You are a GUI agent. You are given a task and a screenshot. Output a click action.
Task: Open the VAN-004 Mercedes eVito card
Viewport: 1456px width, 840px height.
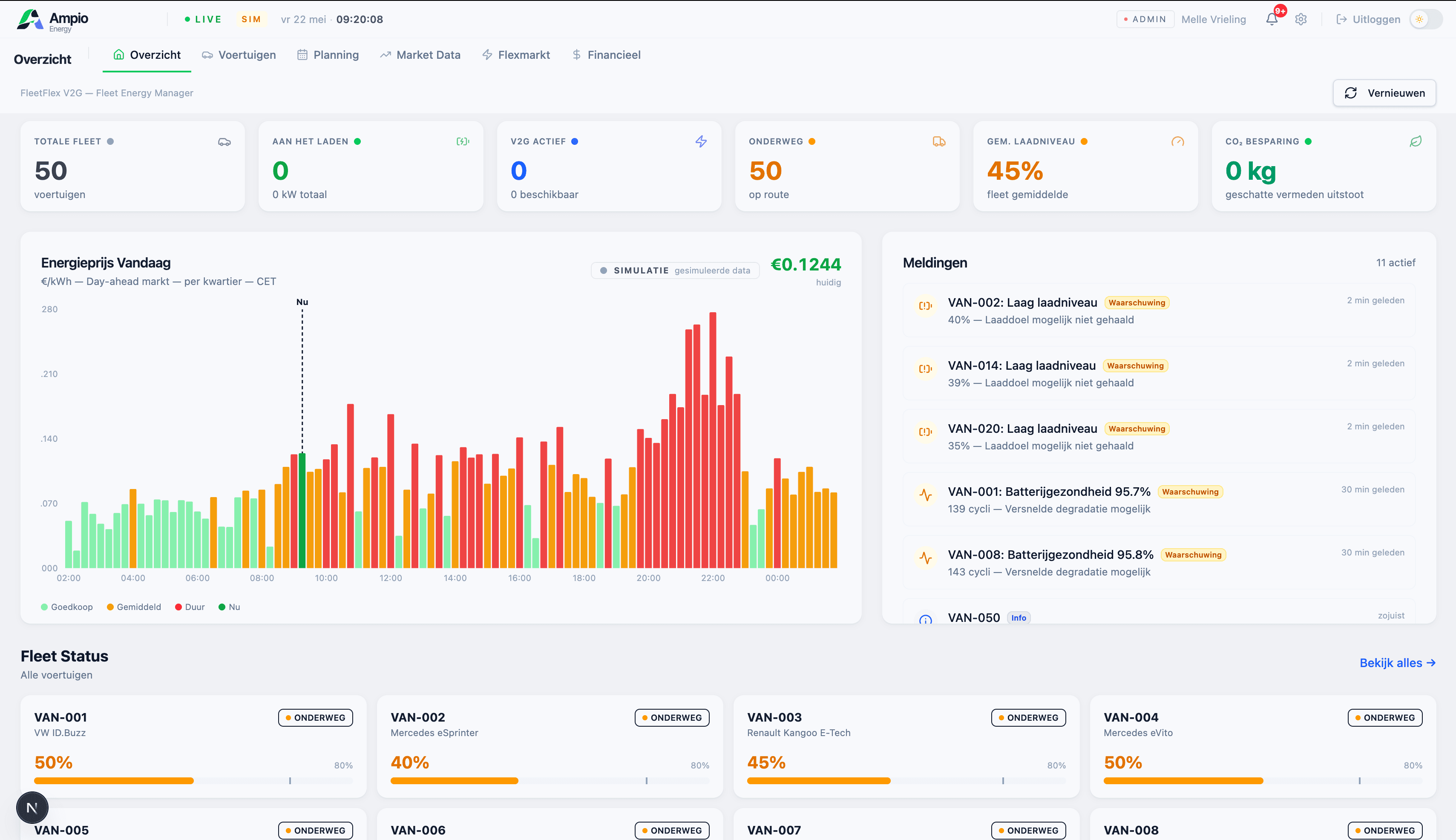(1263, 747)
